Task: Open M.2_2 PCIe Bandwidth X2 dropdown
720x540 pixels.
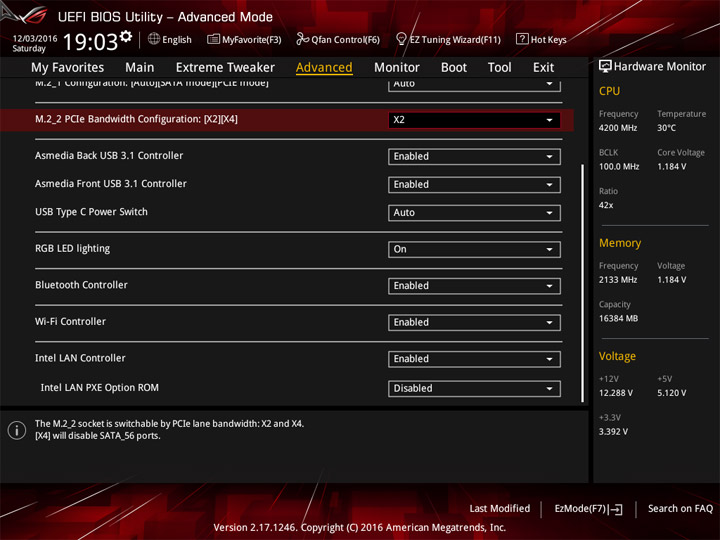Action: [474, 120]
